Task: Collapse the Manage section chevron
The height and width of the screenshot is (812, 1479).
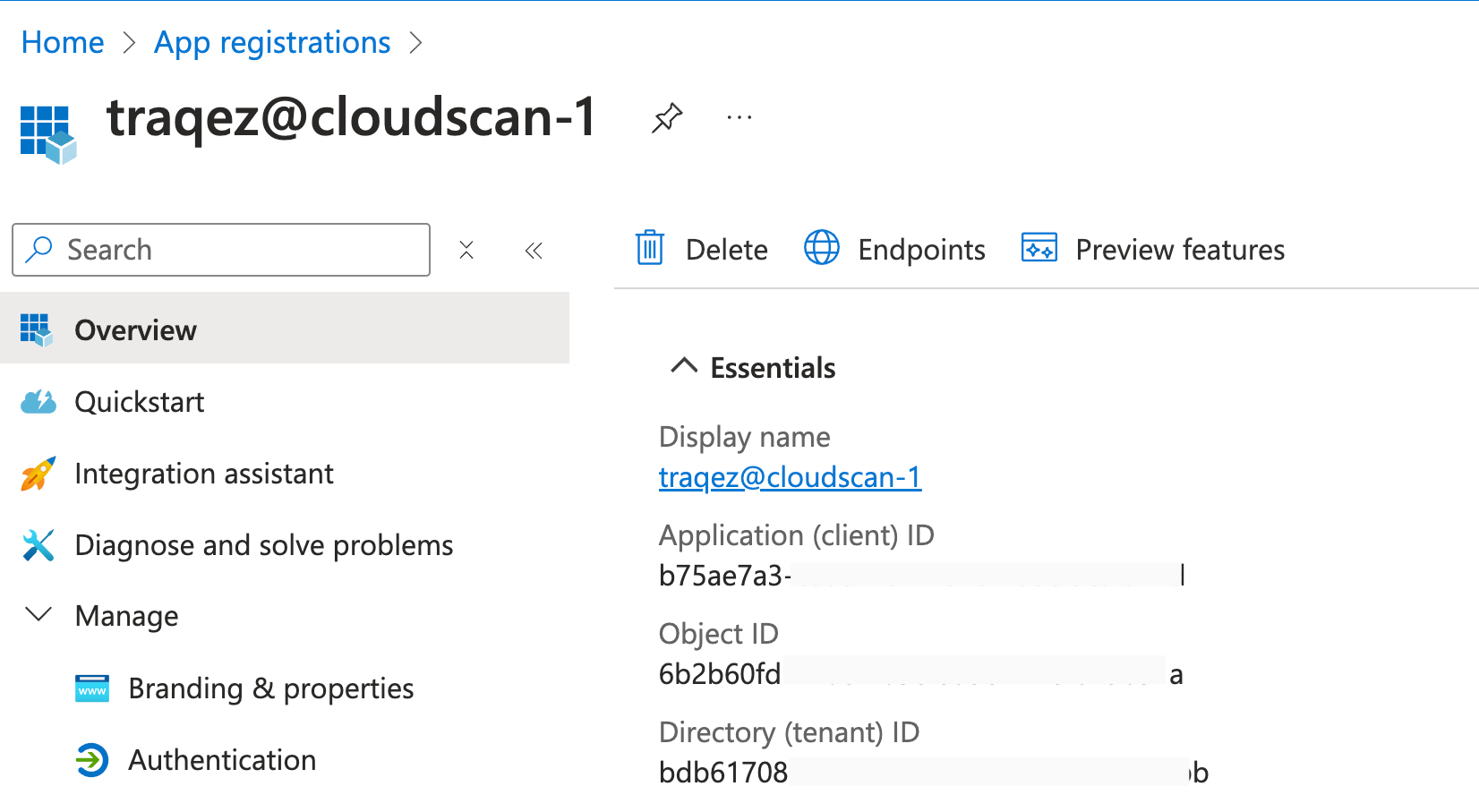Action: pos(38,615)
